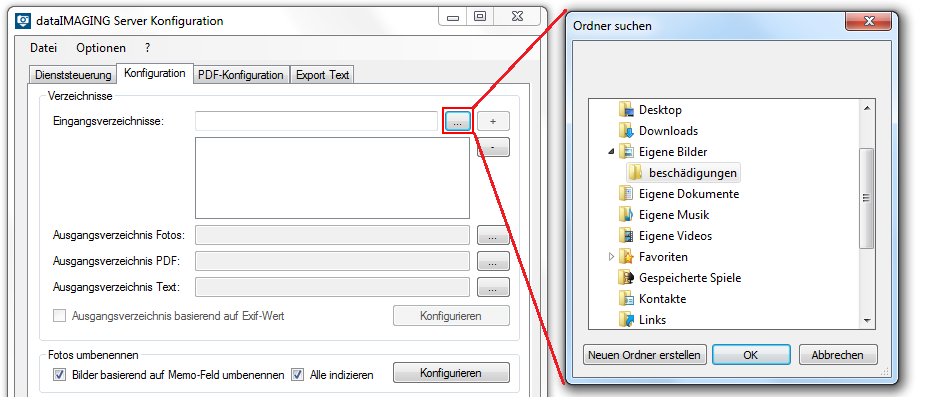Uncheck Bilder basierend auf Memo-Feld umbenennen
931x404 pixels.
[x=59, y=375]
